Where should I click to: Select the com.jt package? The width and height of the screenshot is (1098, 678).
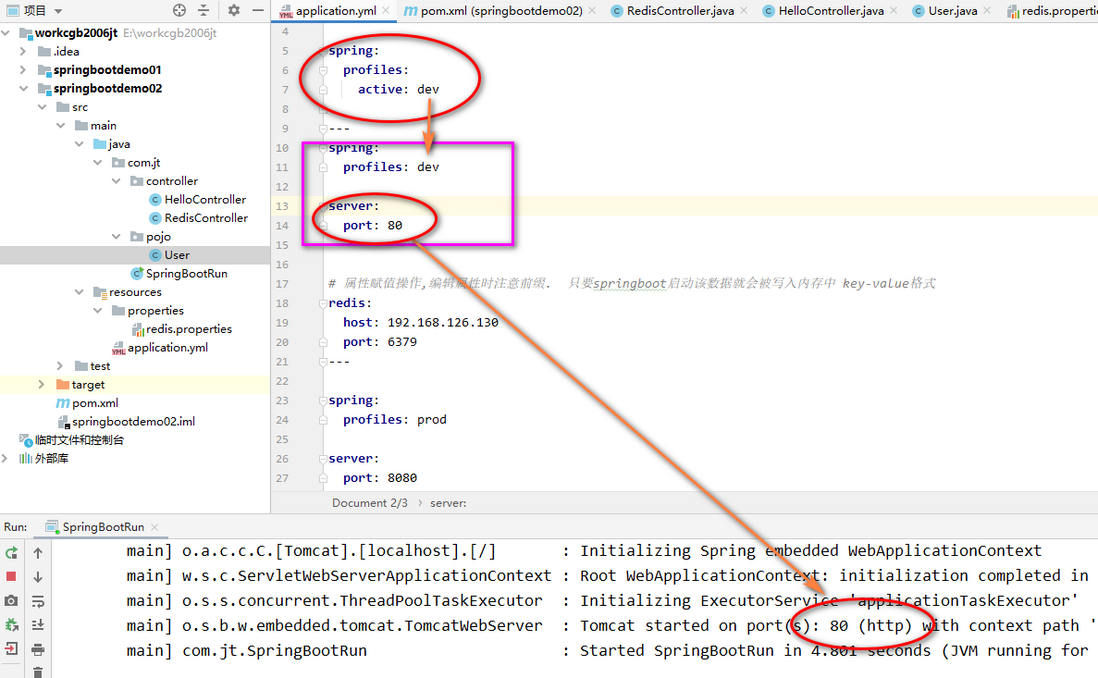144,162
